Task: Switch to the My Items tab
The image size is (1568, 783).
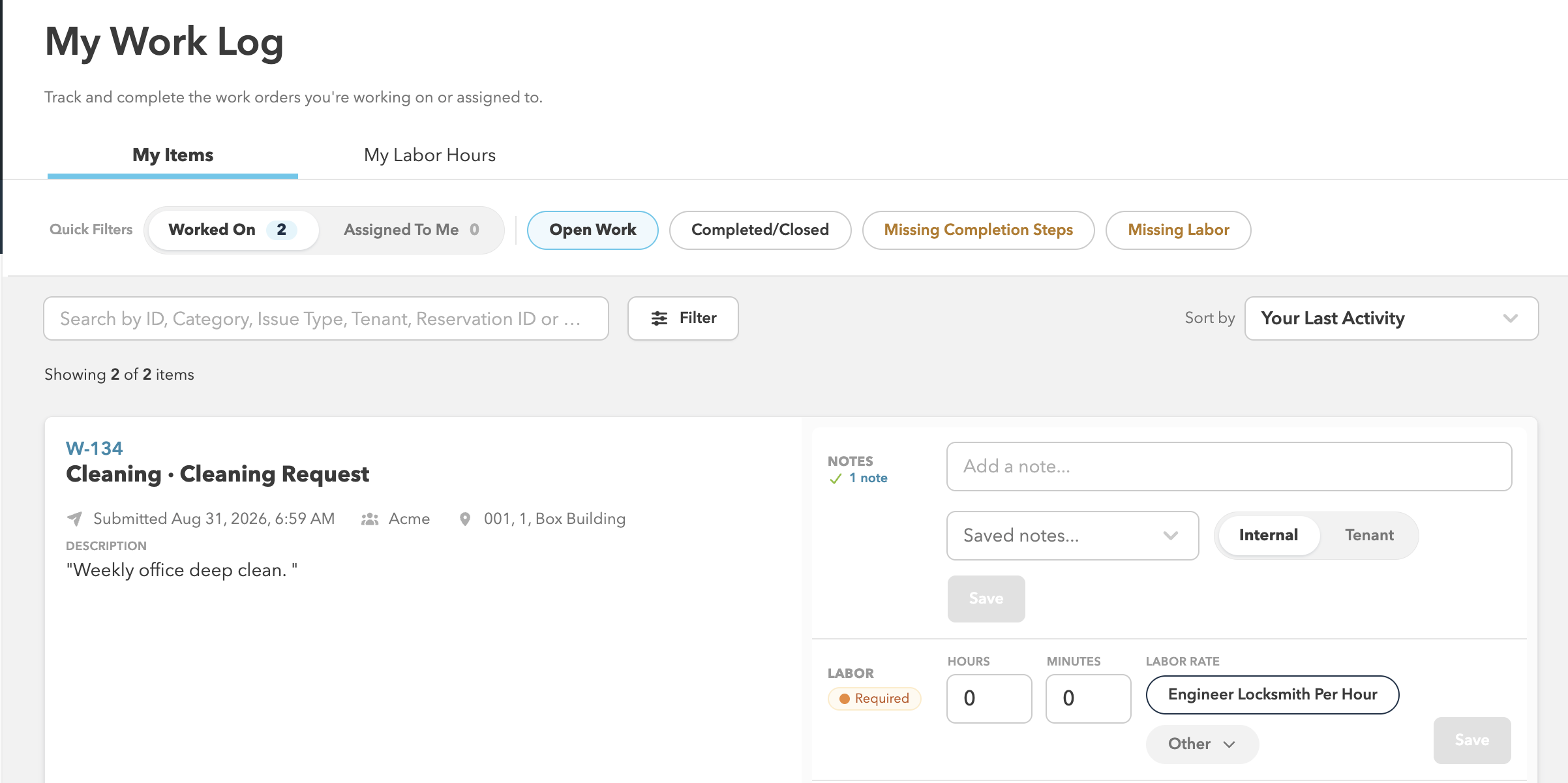Action: (x=173, y=155)
